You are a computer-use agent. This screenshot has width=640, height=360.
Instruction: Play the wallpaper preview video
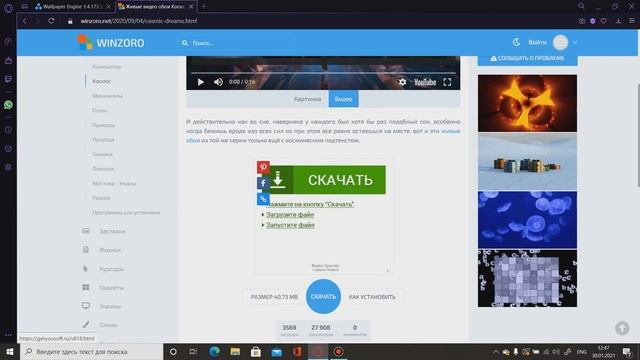coord(200,82)
